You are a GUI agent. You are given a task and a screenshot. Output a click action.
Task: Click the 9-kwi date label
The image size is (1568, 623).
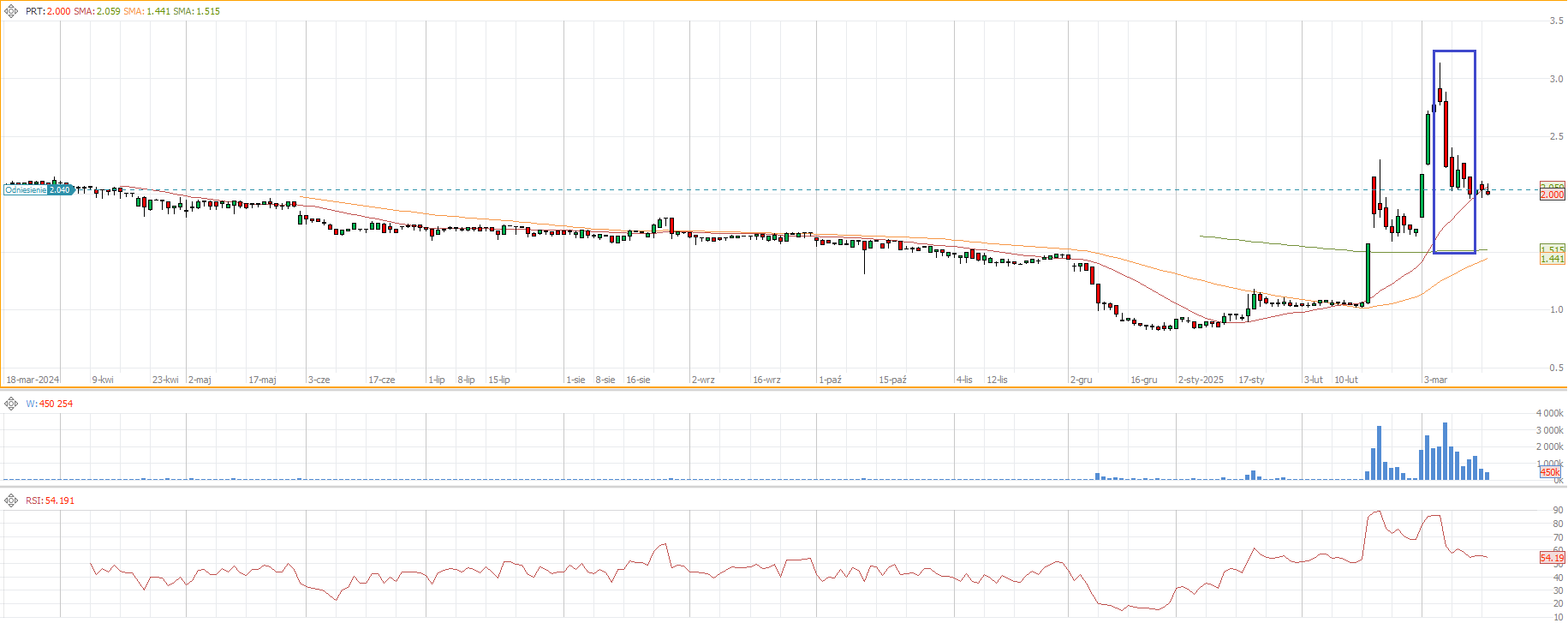[x=103, y=380]
